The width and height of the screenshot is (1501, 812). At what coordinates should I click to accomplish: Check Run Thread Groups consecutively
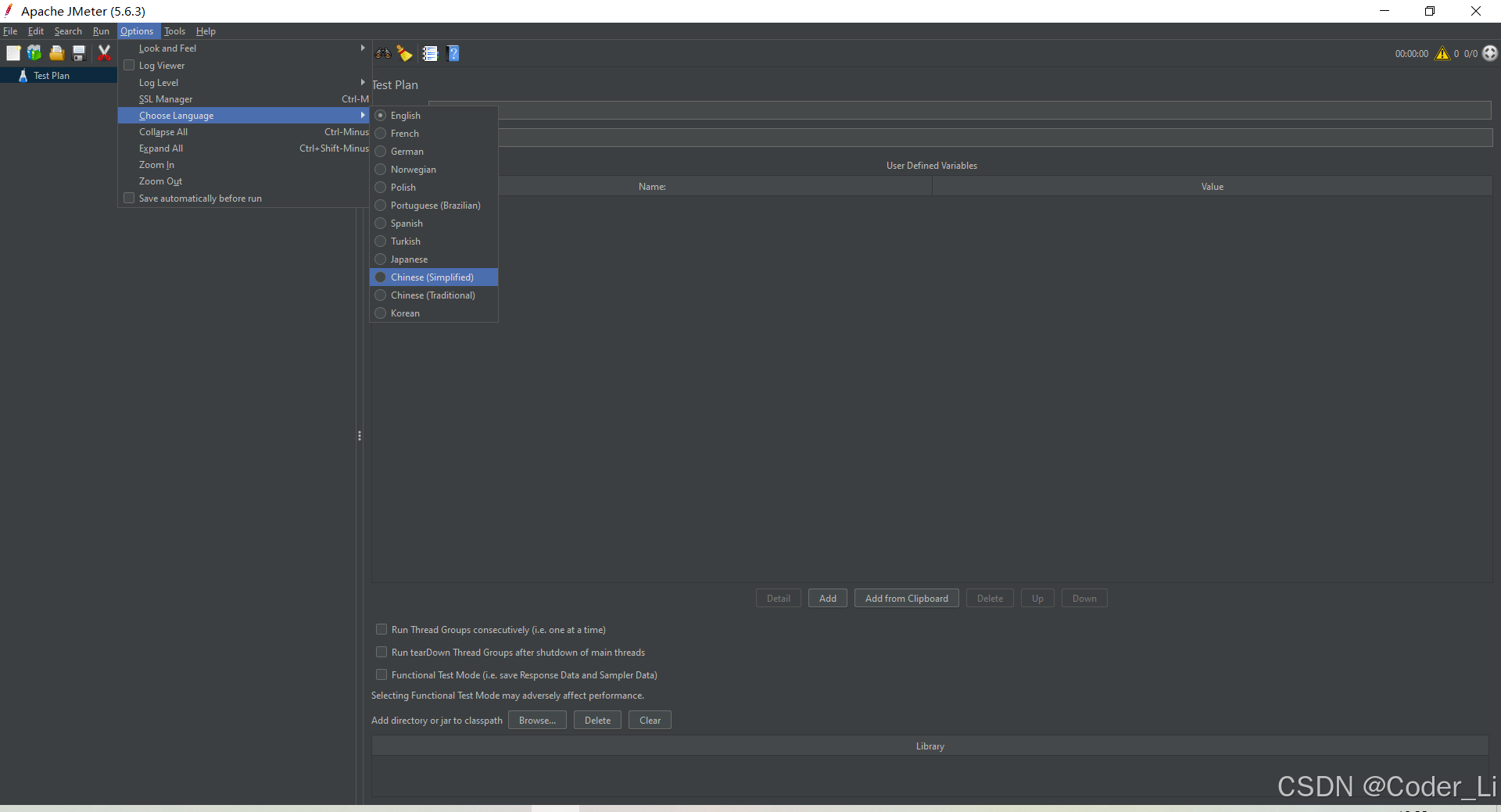pos(382,629)
